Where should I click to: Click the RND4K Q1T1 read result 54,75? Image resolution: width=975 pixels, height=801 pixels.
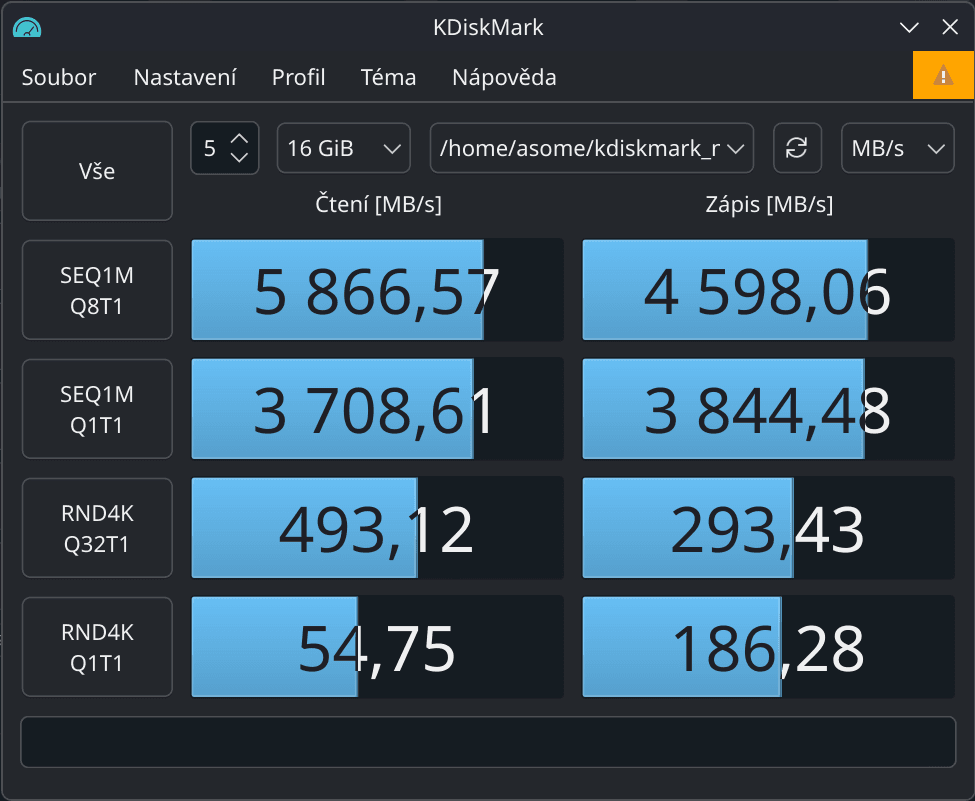click(377, 647)
